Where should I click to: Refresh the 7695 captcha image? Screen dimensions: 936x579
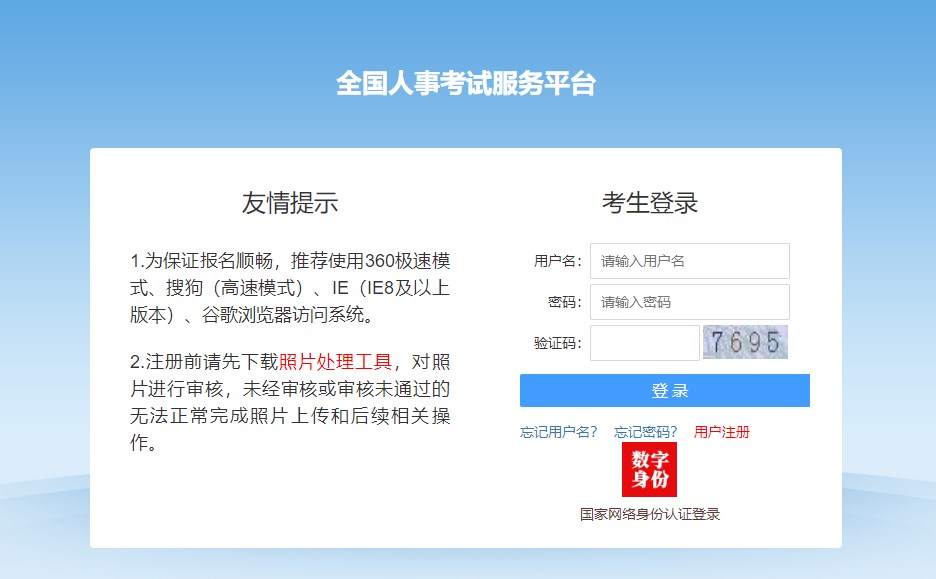tap(744, 342)
